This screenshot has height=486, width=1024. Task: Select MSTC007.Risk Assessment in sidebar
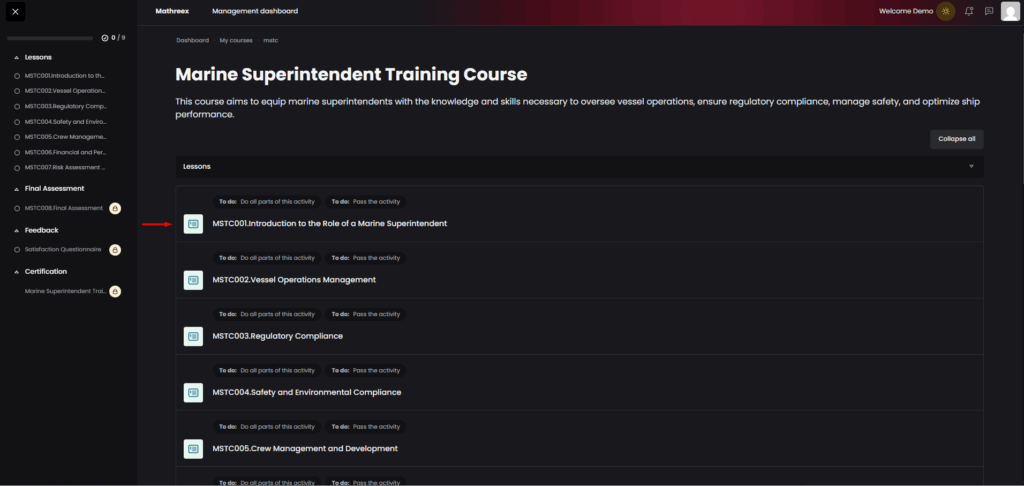[x=65, y=168]
